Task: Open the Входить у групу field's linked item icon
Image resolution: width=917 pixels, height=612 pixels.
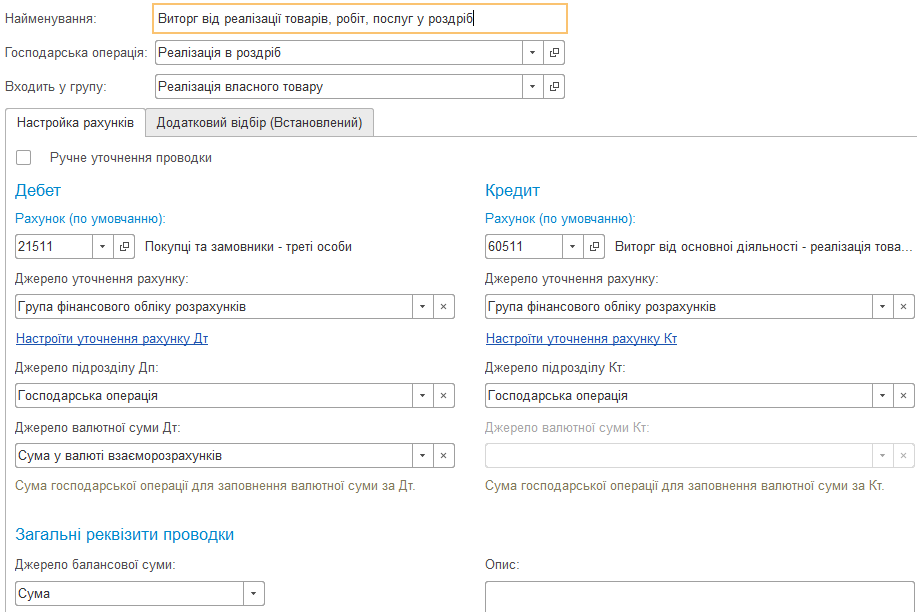Action: pyautogui.click(x=555, y=87)
